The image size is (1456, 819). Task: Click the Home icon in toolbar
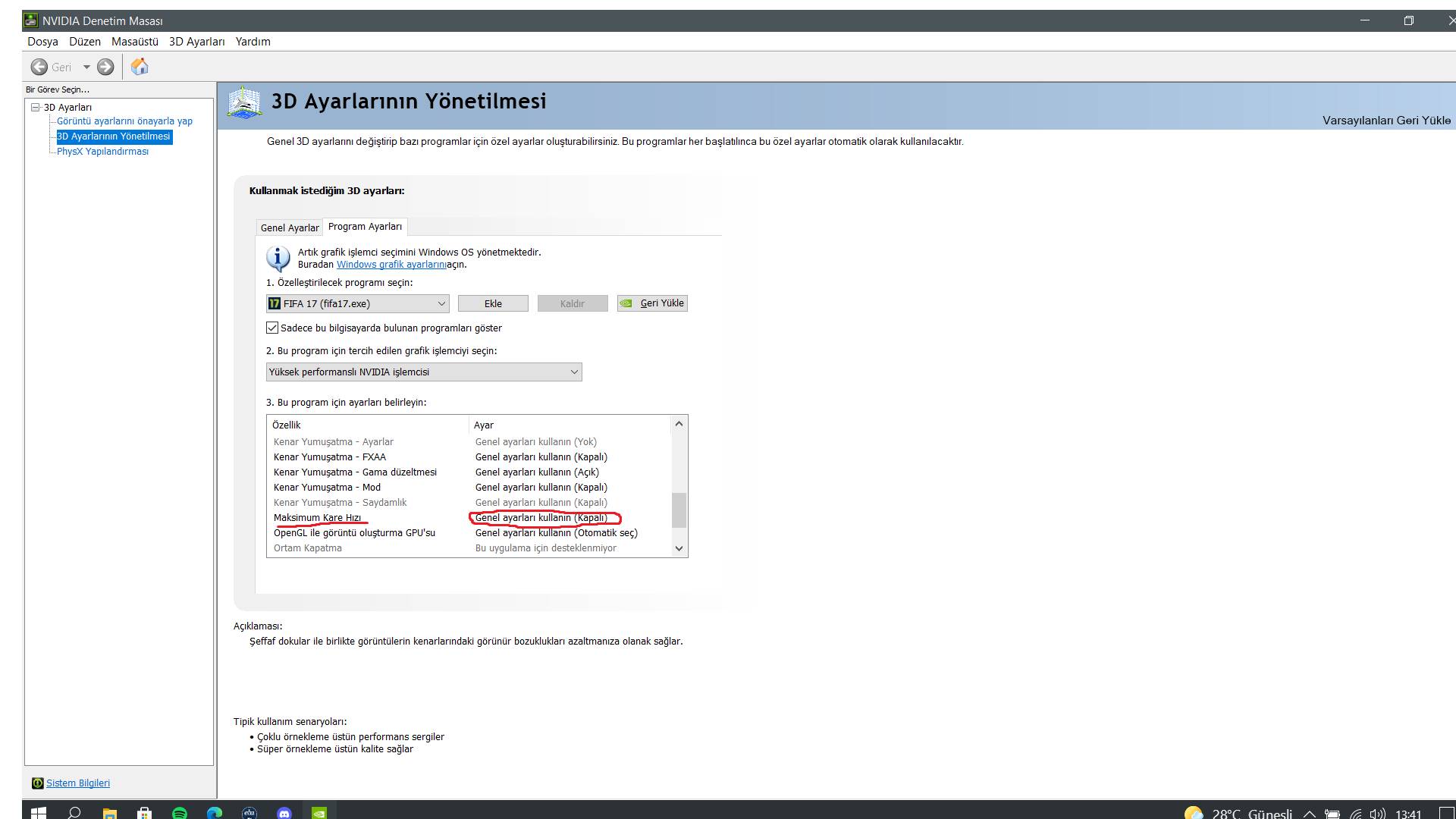pos(140,67)
